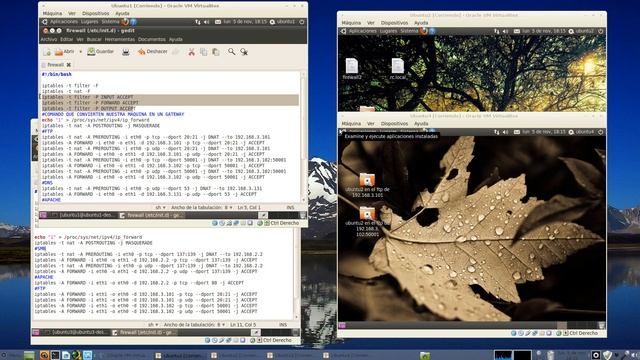This screenshot has height=360, width=640.
Task: Select the firewall document tab in gedit
Action: [56, 65]
